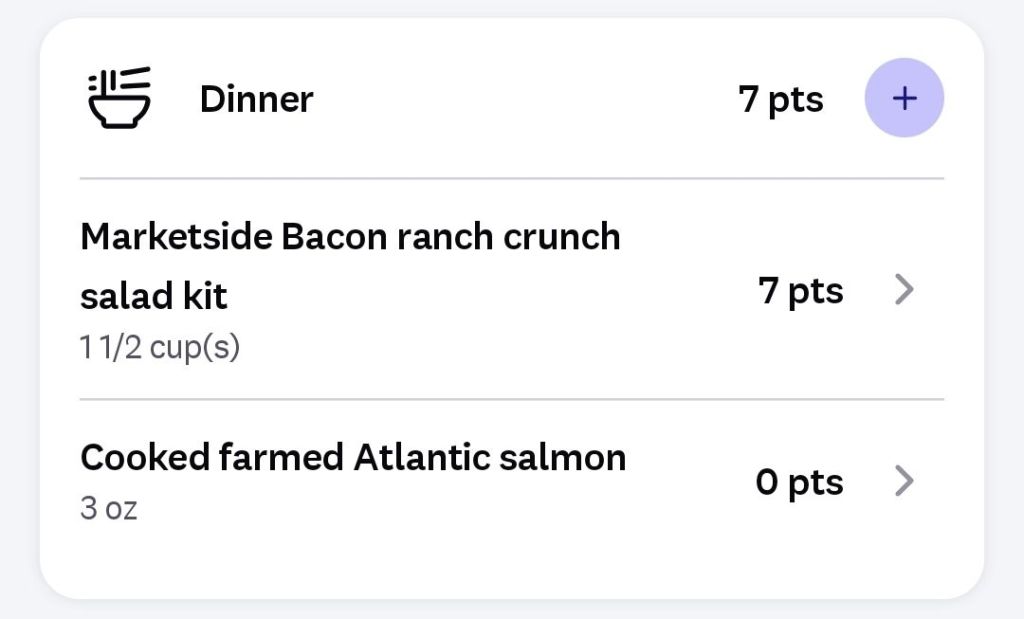
Task: Tap the Dinner total 7 pts
Action: click(x=781, y=99)
